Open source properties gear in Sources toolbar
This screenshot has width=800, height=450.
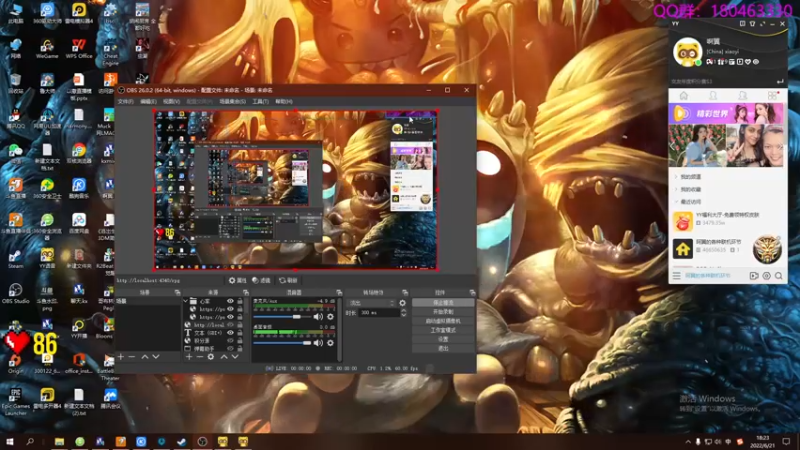[x=211, y=357]
